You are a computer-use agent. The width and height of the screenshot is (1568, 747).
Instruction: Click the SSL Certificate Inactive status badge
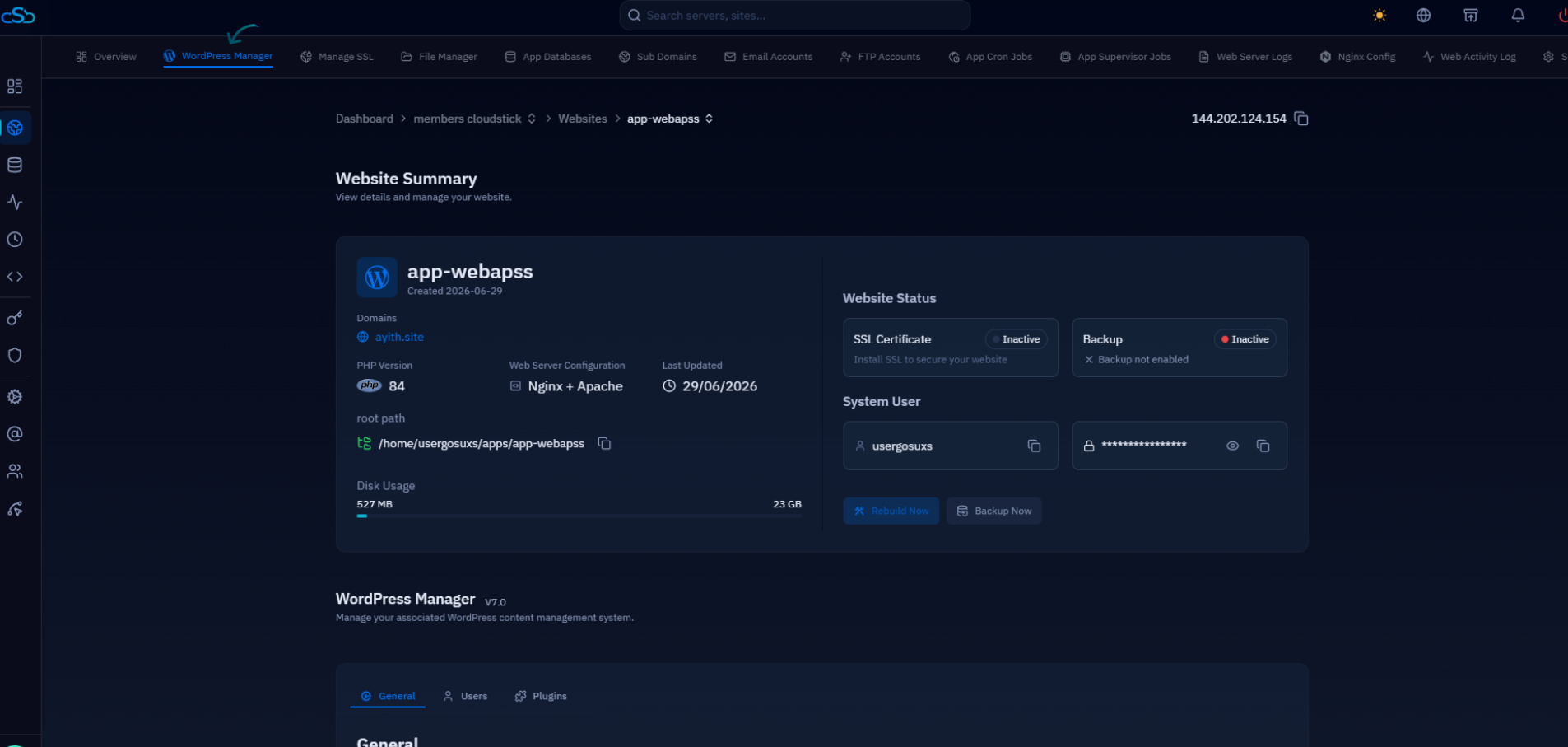coord(1017,339)
